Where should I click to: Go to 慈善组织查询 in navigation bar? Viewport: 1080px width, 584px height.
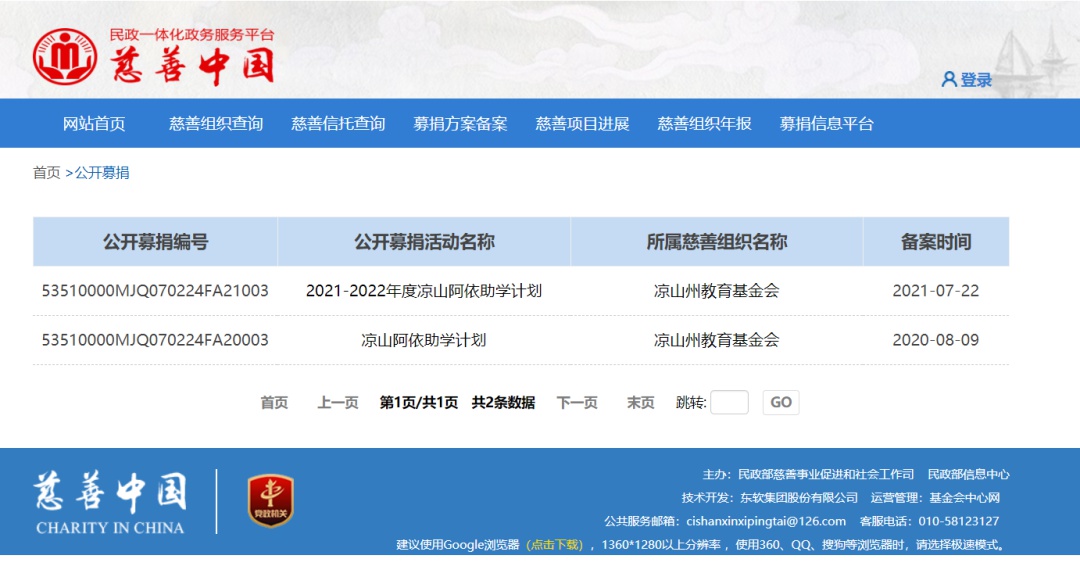pos(216,124)
